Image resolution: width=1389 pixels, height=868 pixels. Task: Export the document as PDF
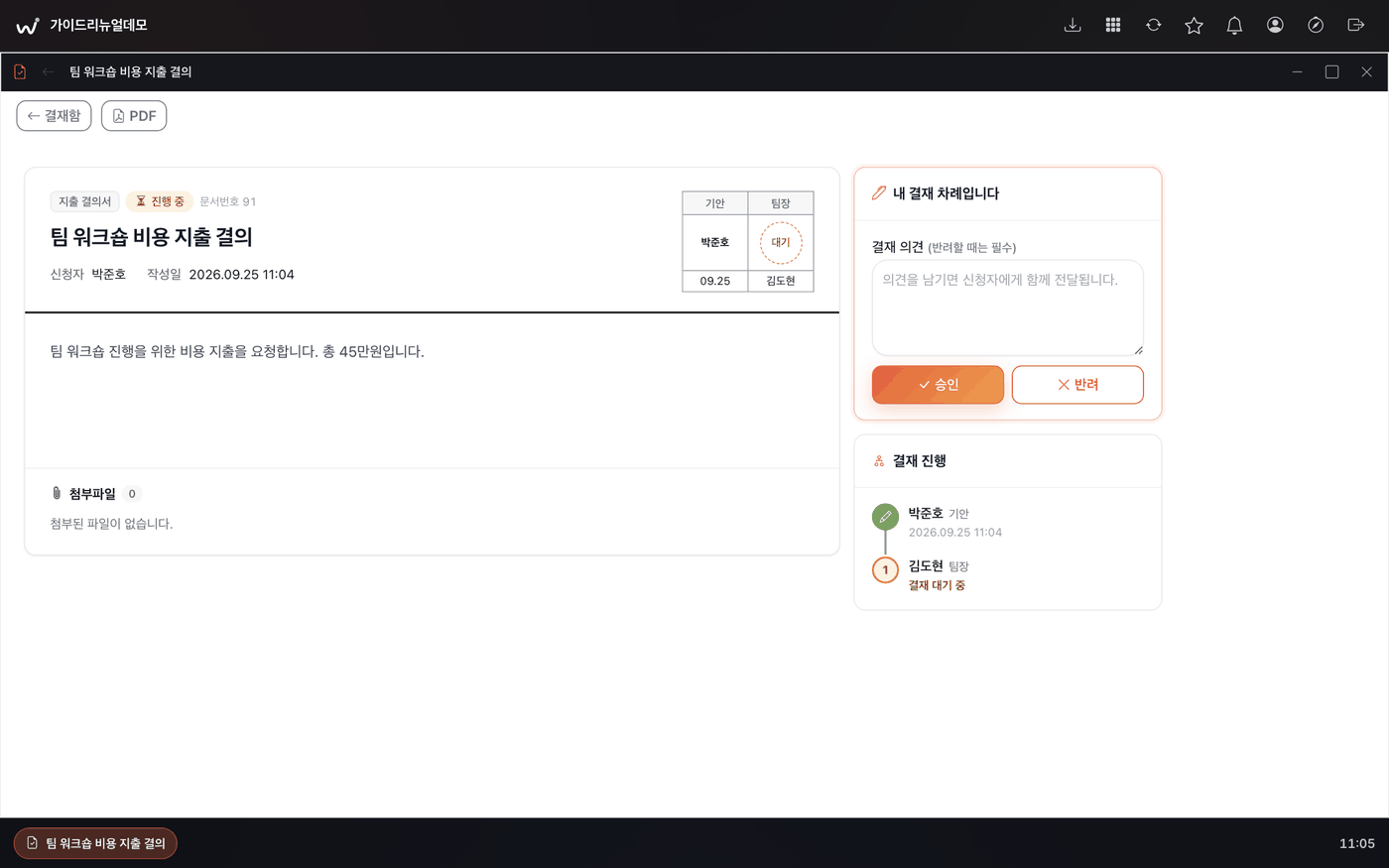(134, 116)
